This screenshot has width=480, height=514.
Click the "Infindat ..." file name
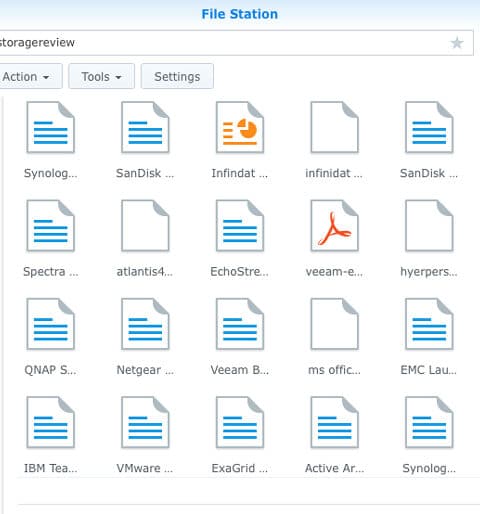[240, 173]
